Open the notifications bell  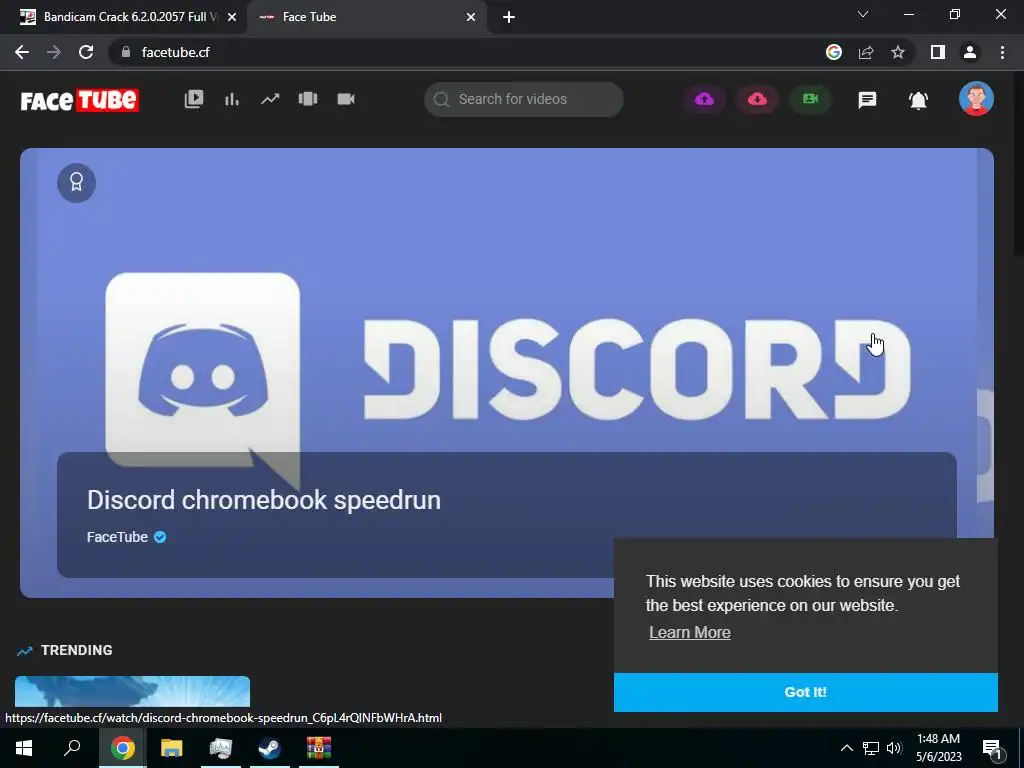[x=918, y=100]
